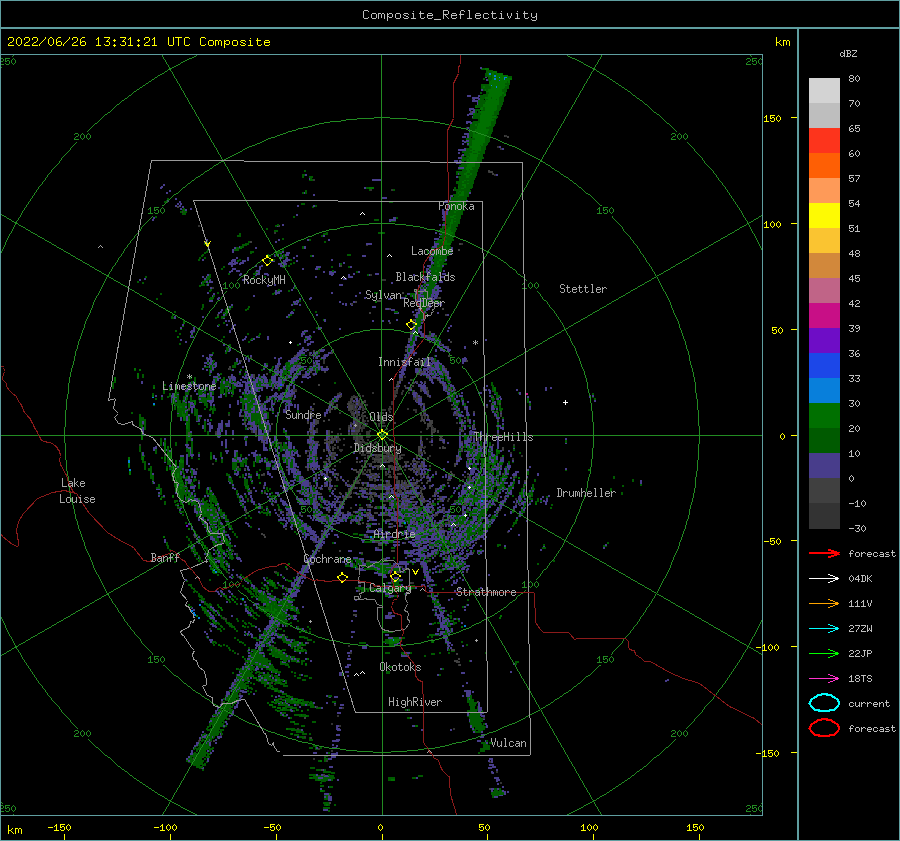This screenshot has height=841, width=900.
Task: Click the RockyMH text label
Action: pyautogui.click(x=264, y=280)
